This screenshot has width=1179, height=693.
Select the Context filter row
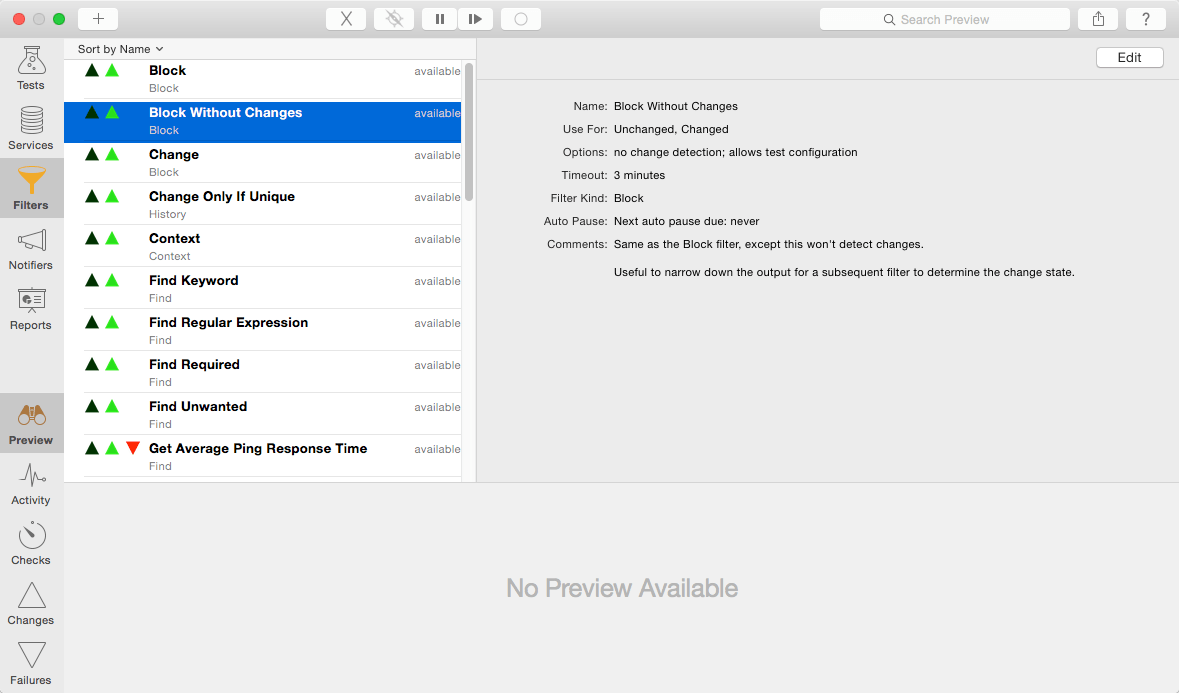click(x=262, y=247)
